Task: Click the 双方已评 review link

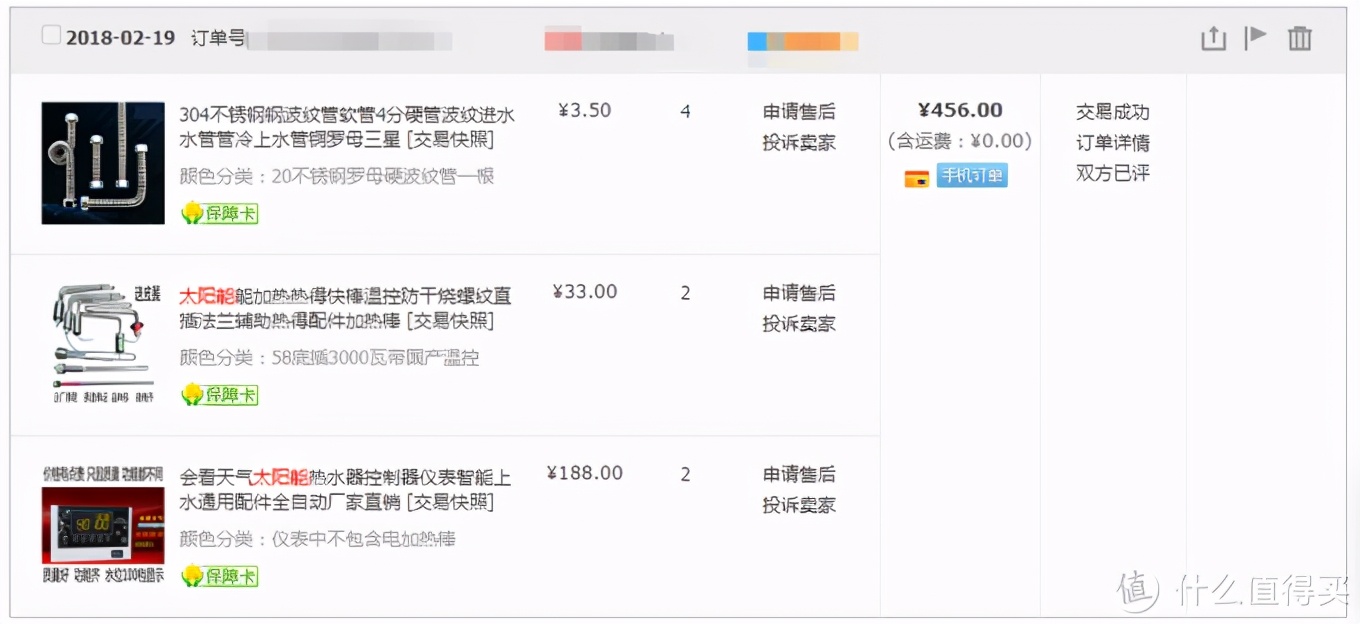Action: pos(1113,173)
